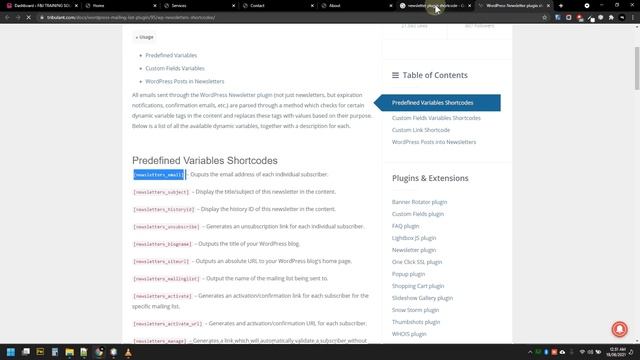Switch to the Dashboard browser tab
The height and width of the screenshot is (360, 640).
point(41,6)
